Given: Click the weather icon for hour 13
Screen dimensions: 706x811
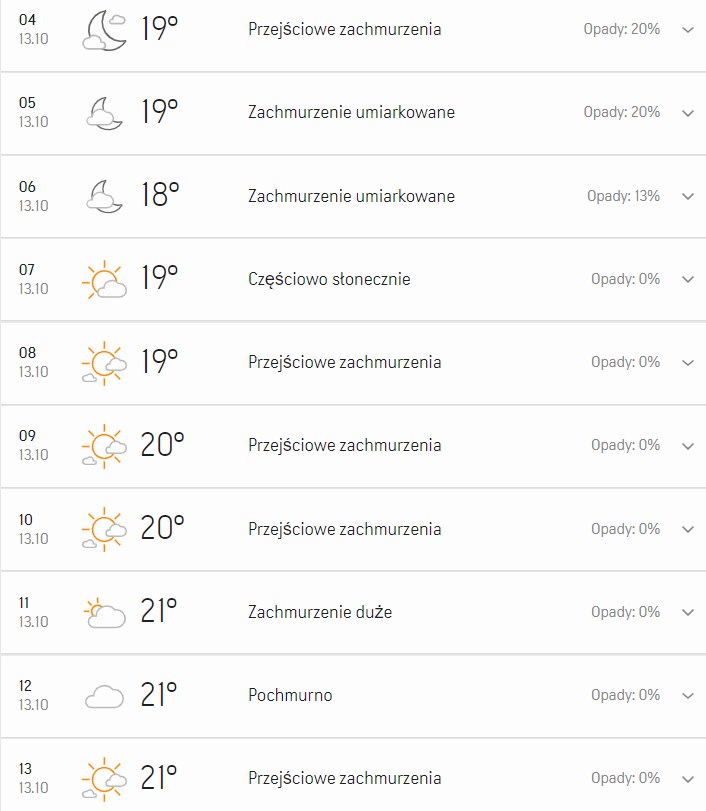Looking at the screenshot, I should [104, 779].
